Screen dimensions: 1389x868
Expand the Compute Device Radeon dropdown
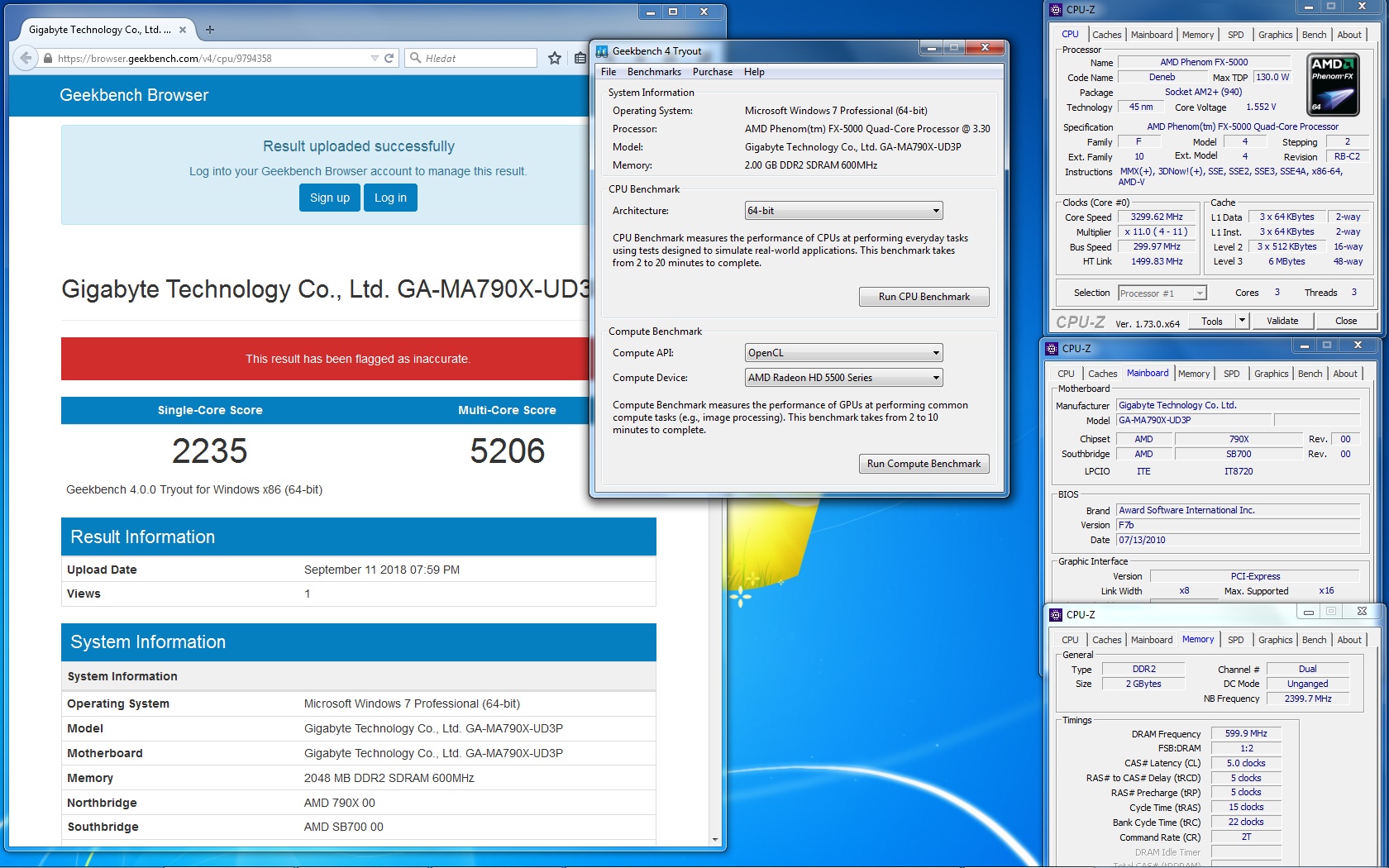tap(936, 378)
